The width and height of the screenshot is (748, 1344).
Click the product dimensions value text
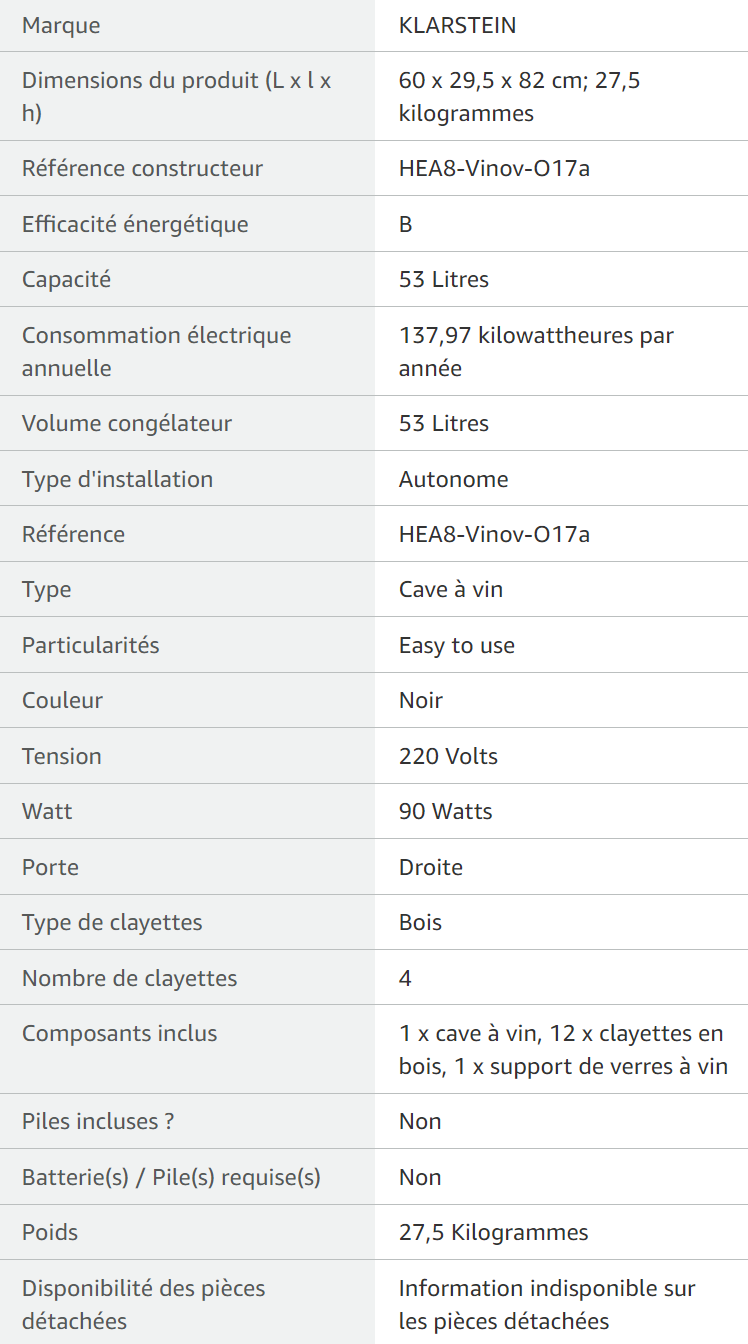coord(519,96)
